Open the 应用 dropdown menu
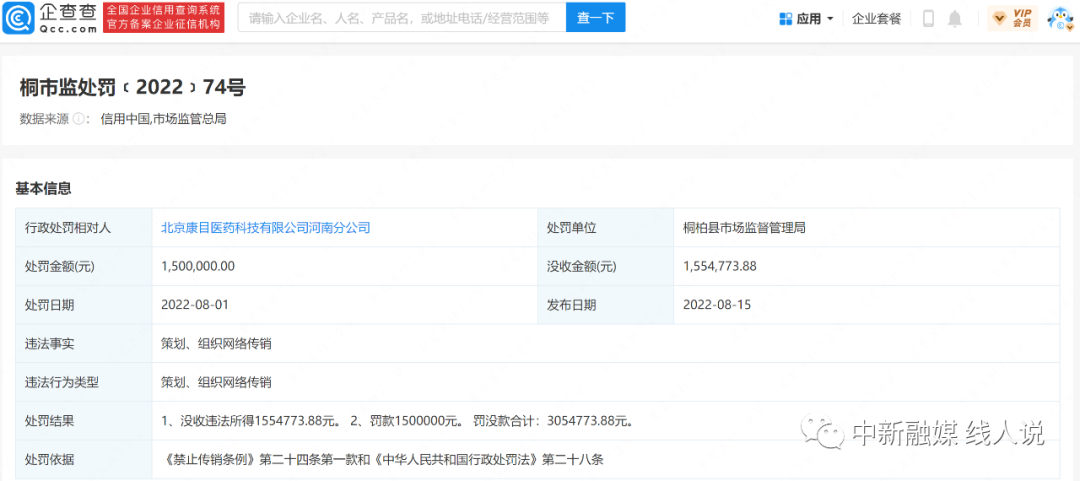 [807, 19]
